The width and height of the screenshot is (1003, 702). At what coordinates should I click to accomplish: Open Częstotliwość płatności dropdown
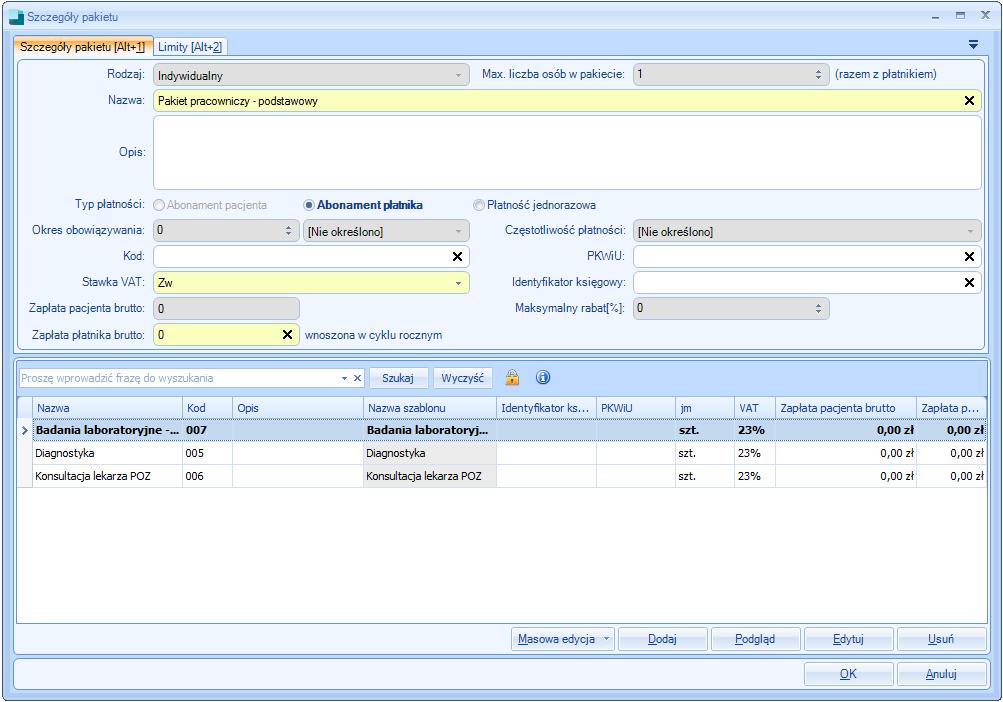point(970,232)
